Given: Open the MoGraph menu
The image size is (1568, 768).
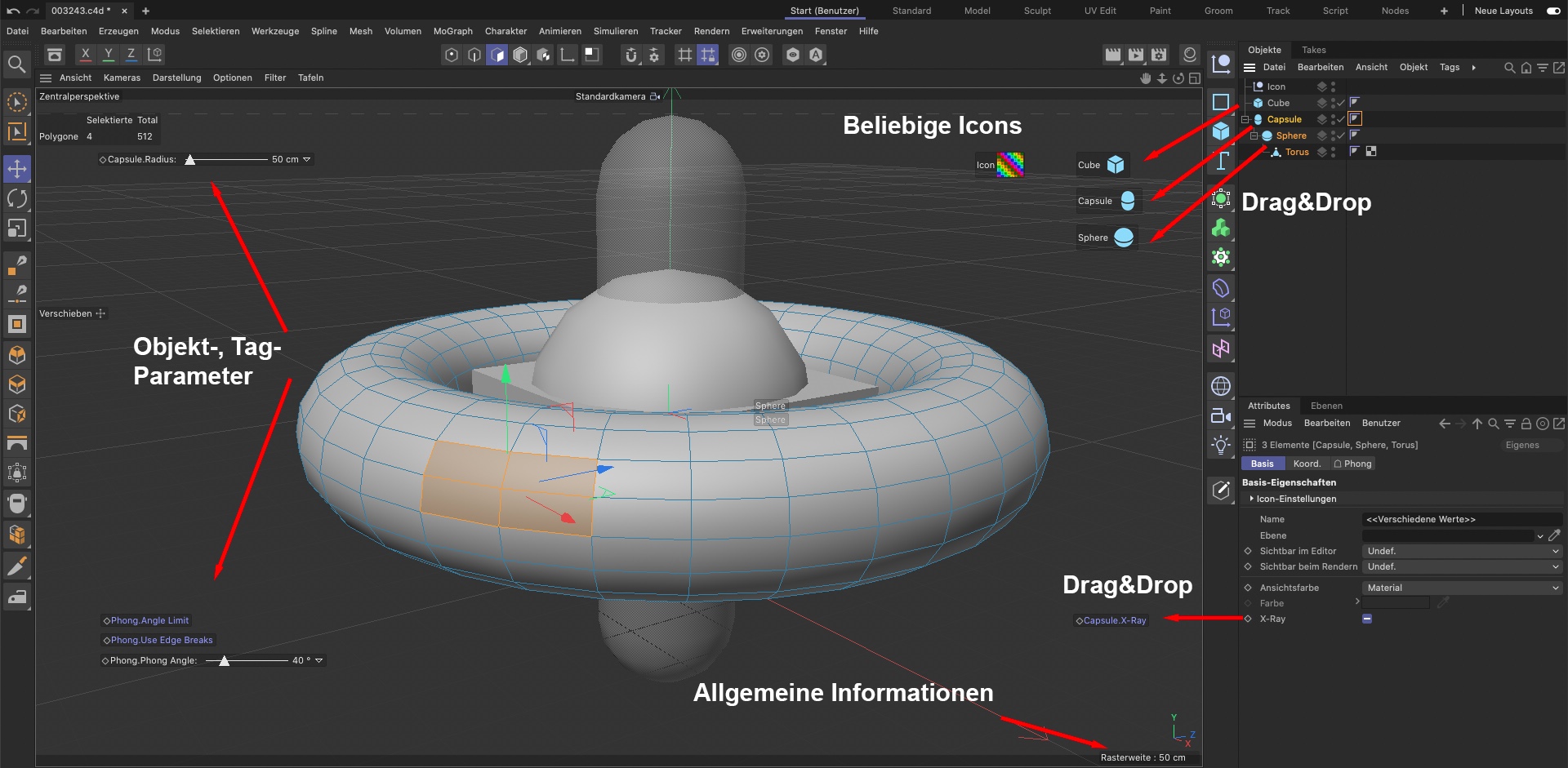Looking at the screenshot, I should (452, 31).
